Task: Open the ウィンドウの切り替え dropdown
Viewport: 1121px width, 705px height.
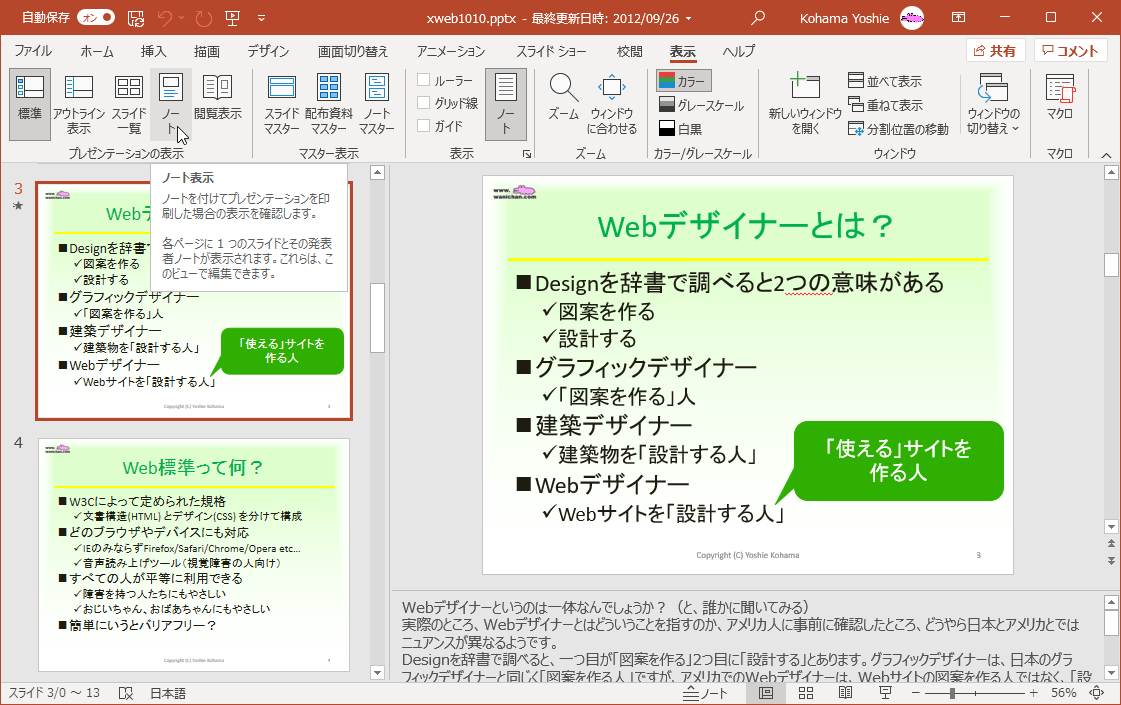Action: coord(992,103)
